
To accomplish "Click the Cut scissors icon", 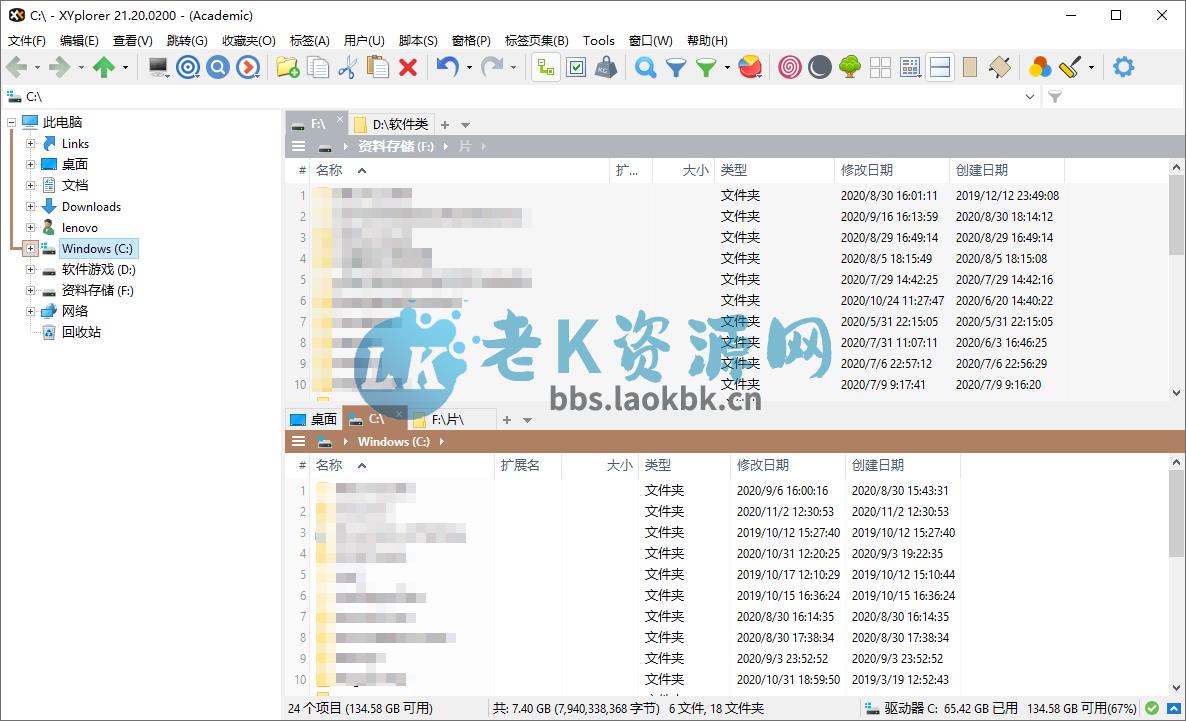I will tap(348, 67).
